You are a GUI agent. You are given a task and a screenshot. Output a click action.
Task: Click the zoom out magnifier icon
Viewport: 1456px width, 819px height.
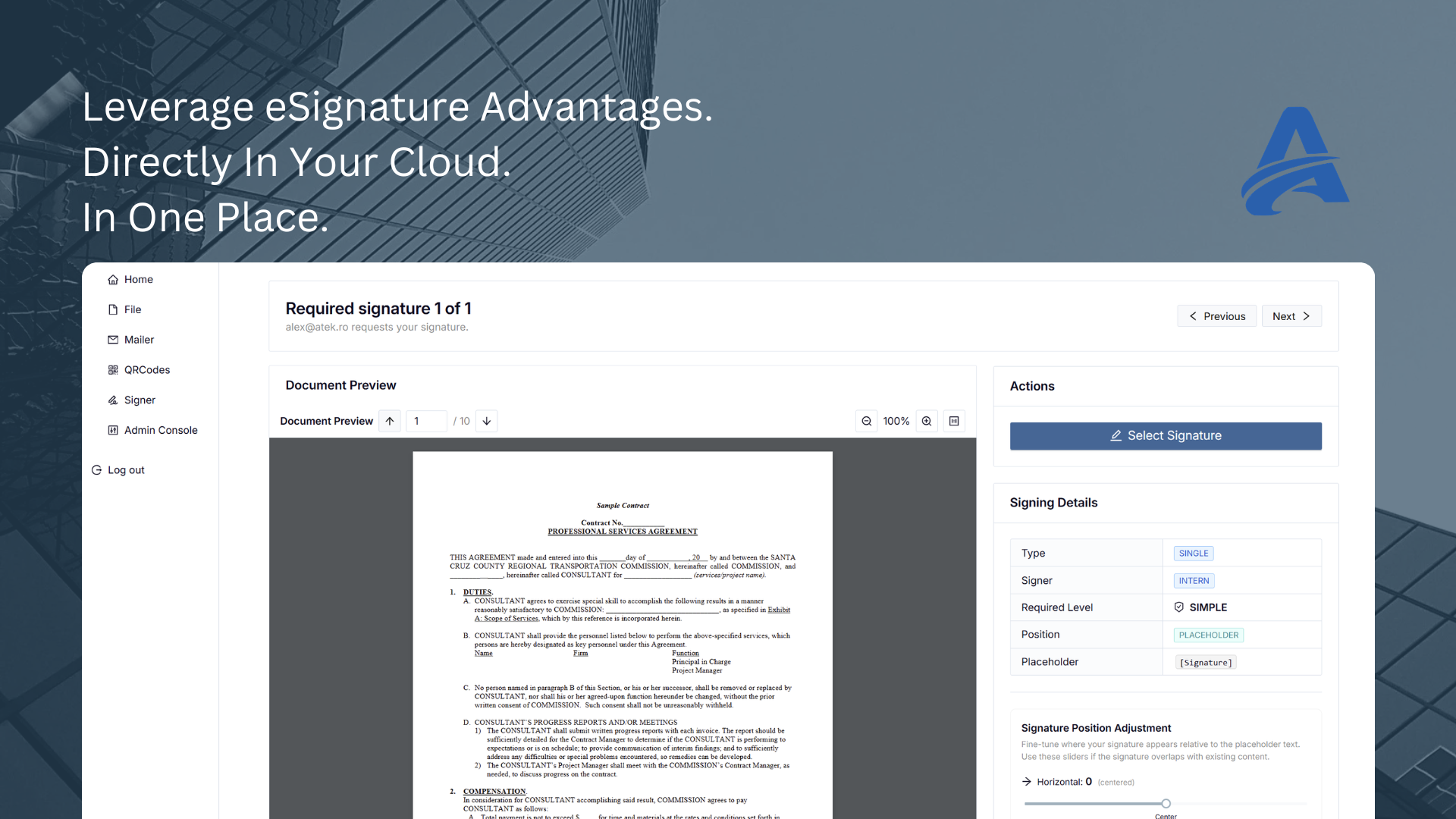tap(866, 421)
